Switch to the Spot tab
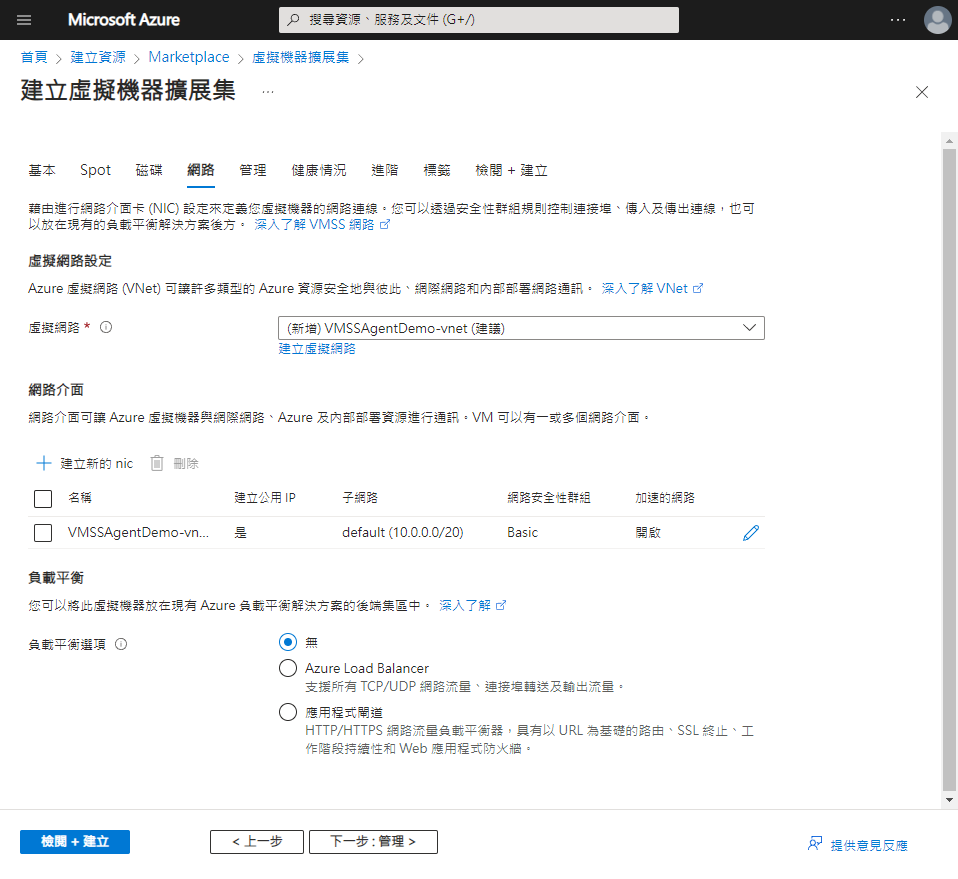 click(95, 170)
